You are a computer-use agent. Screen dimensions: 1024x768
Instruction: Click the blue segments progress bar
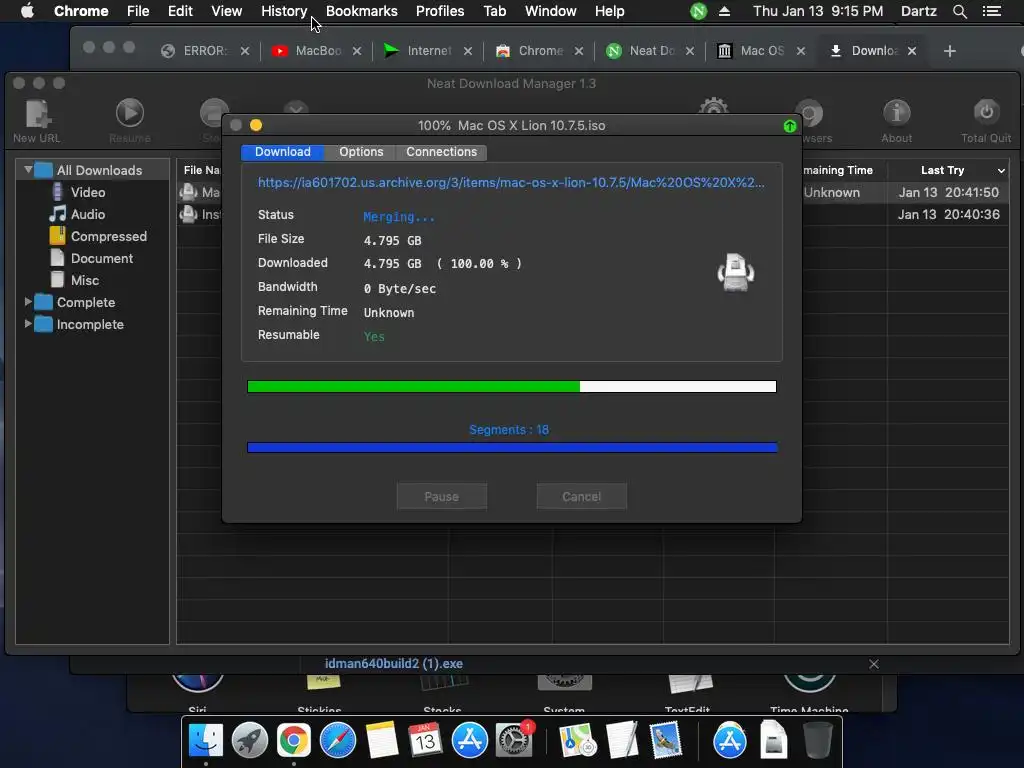(x=512, y=447)
